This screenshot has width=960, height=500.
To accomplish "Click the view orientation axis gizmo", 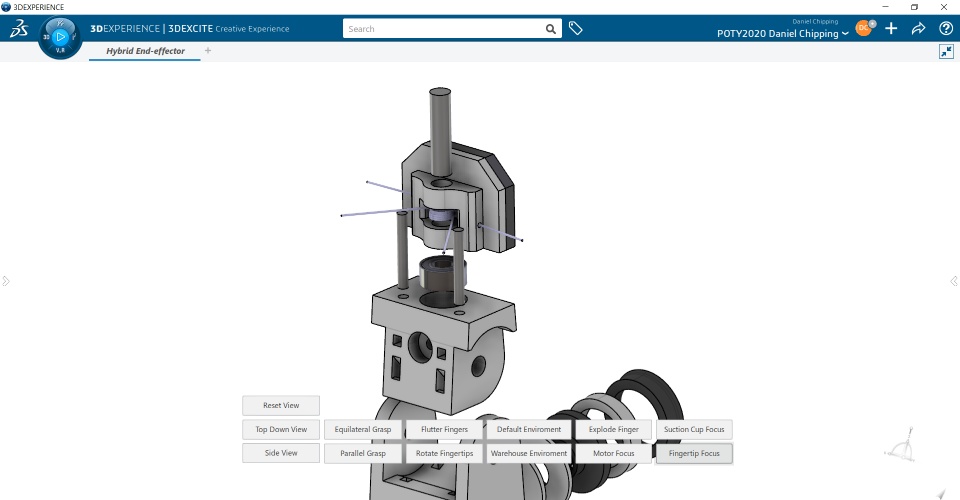I will (901, 446).
